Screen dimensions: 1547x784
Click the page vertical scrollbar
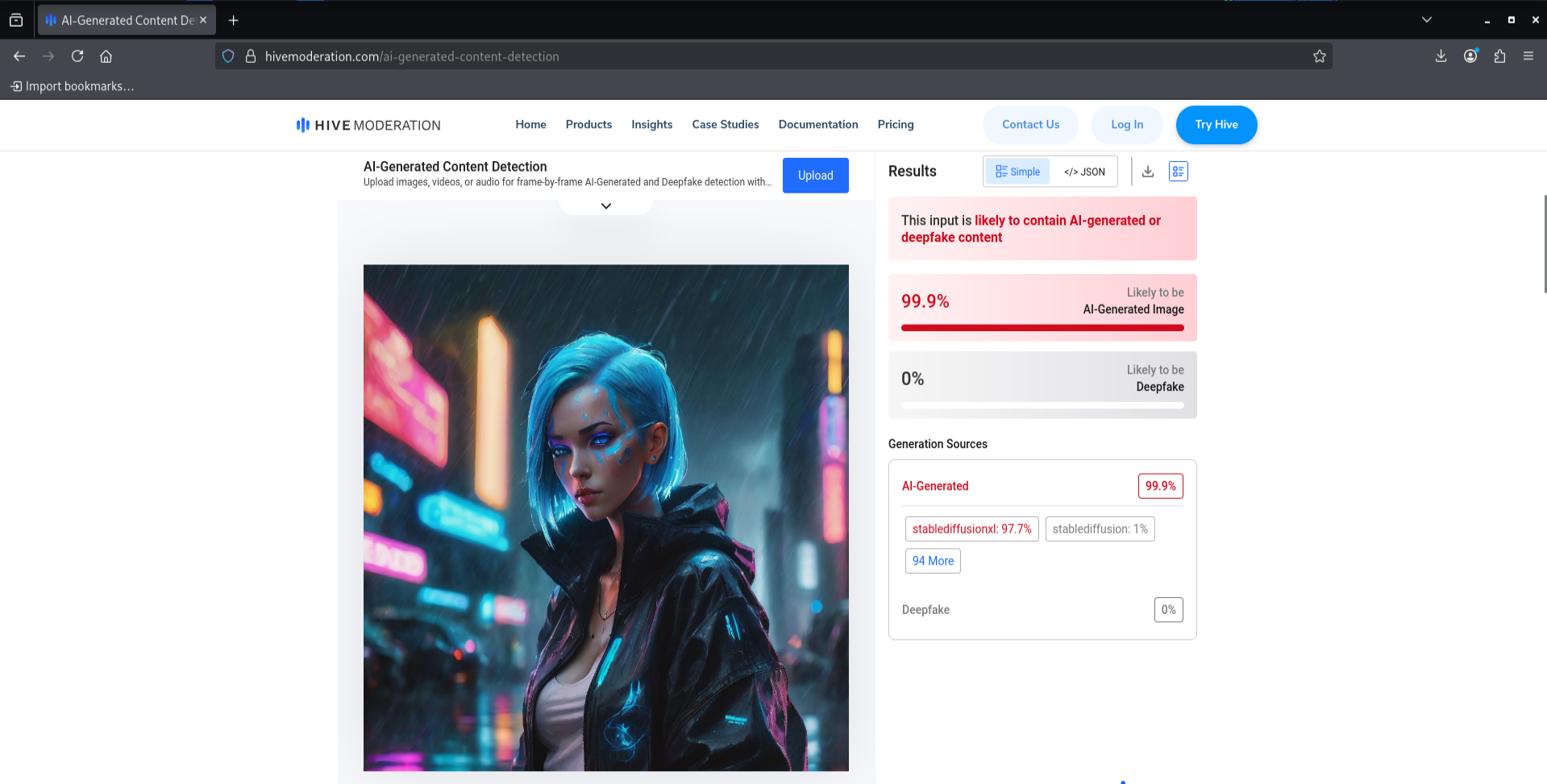tap(1544, 243)
